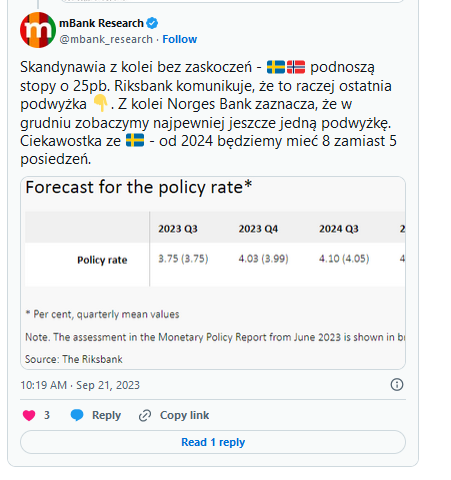Open the policy rate forecast image
Screen dimensions: 451x480
point(213,273)
